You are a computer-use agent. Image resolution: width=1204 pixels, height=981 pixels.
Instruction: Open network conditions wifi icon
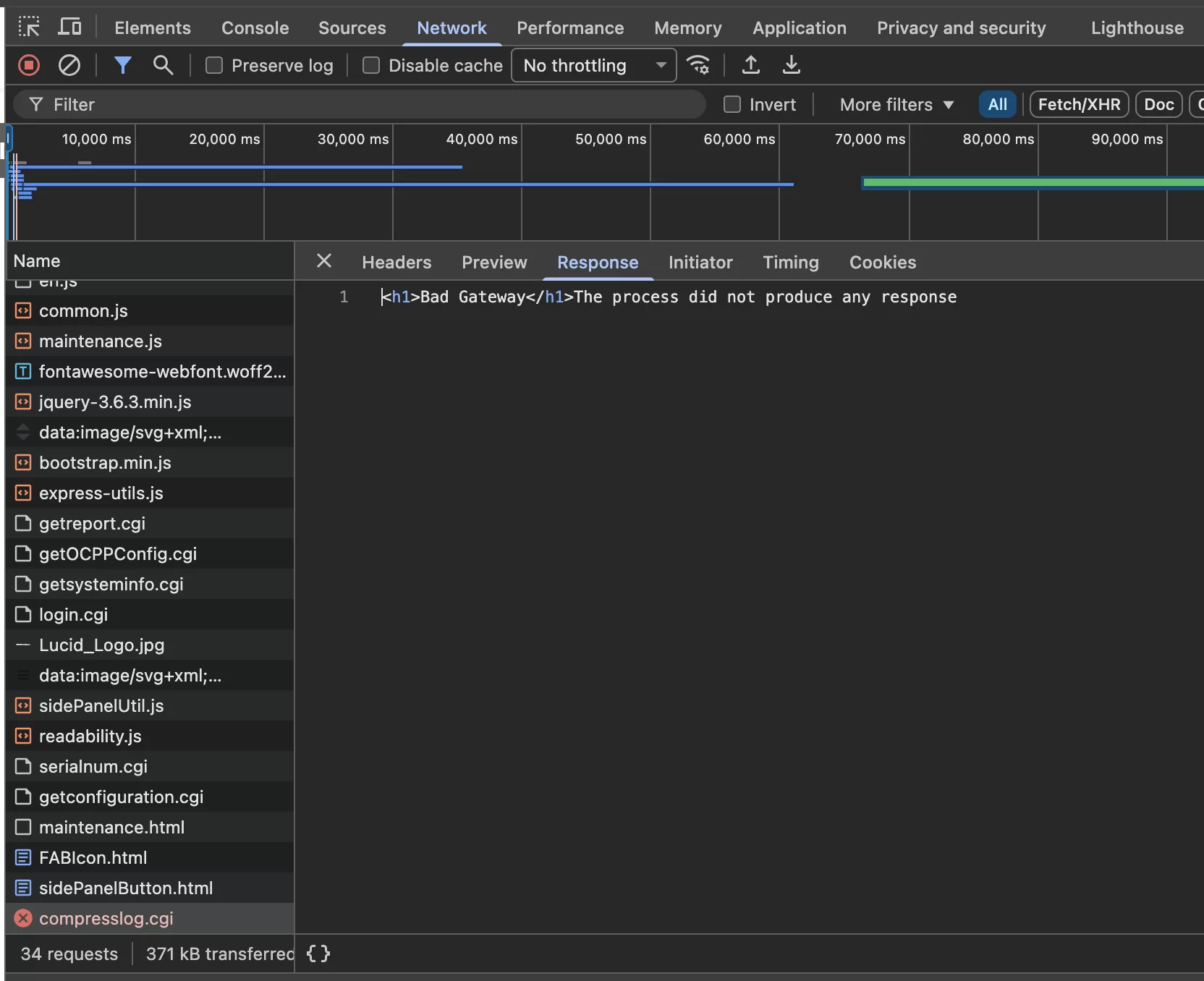pyautogui.click(x=698, y=65)
